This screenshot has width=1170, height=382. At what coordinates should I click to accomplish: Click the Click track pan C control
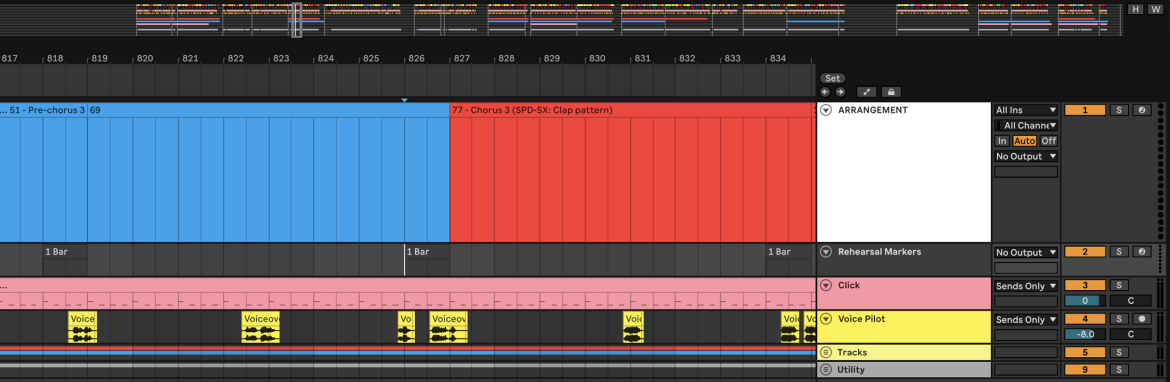[x=1130, y=301]
